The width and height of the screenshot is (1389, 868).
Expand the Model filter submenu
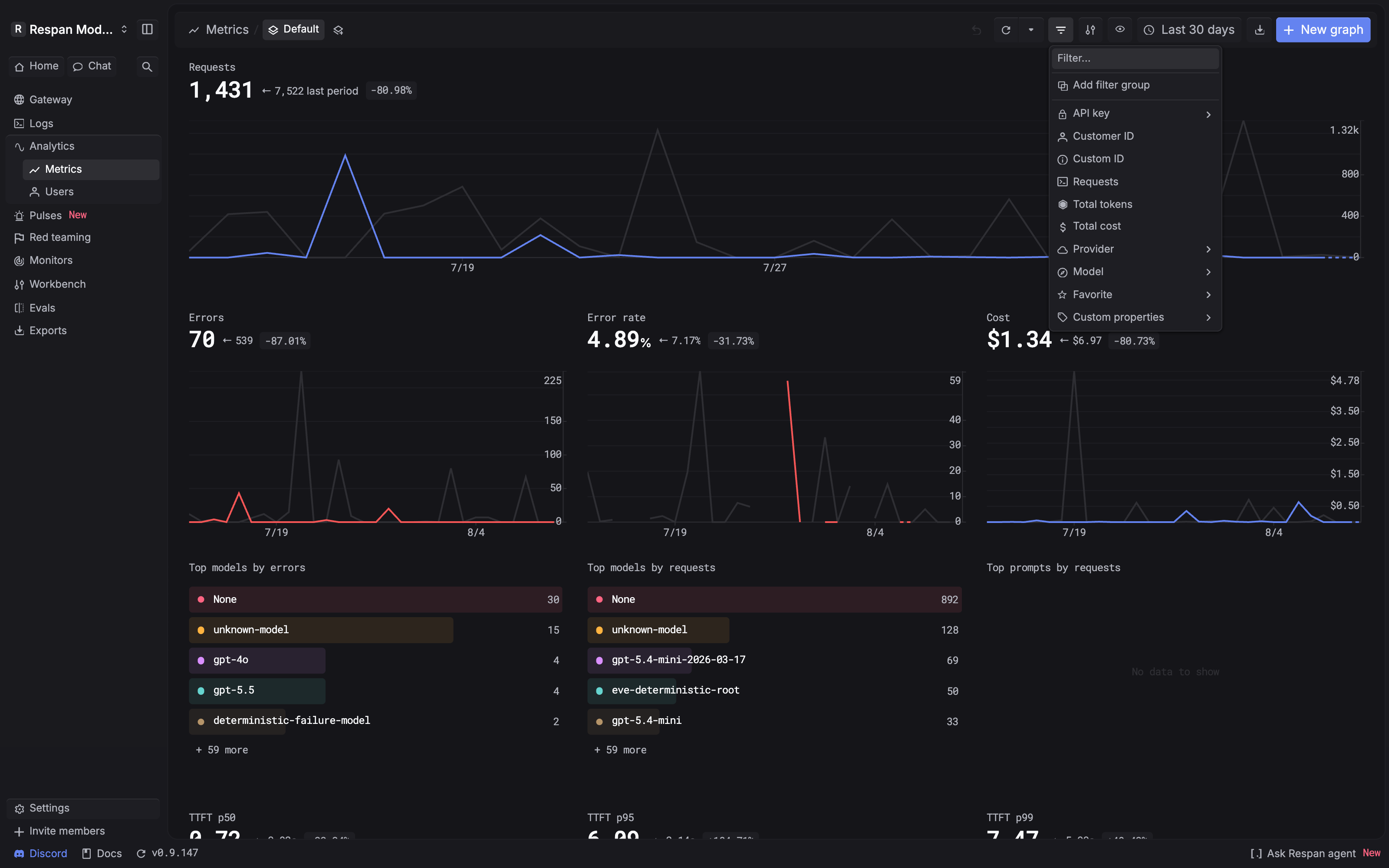[1135, 272]
